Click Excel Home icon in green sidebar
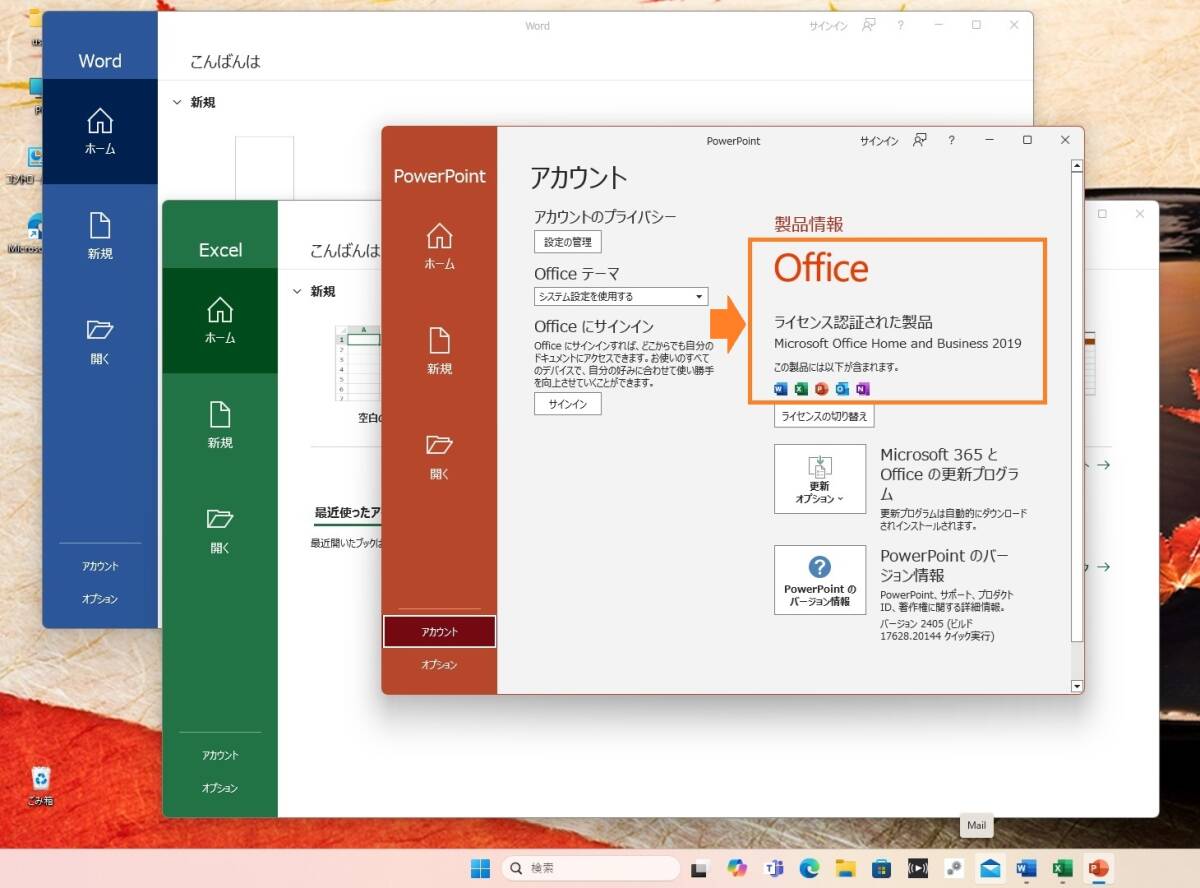 [220, 320]
